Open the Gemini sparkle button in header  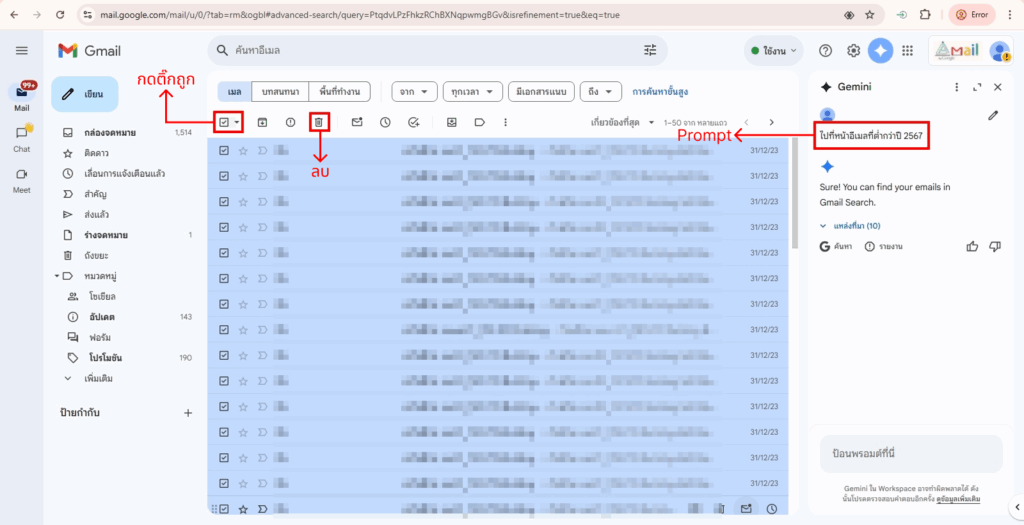pos(880,50)
